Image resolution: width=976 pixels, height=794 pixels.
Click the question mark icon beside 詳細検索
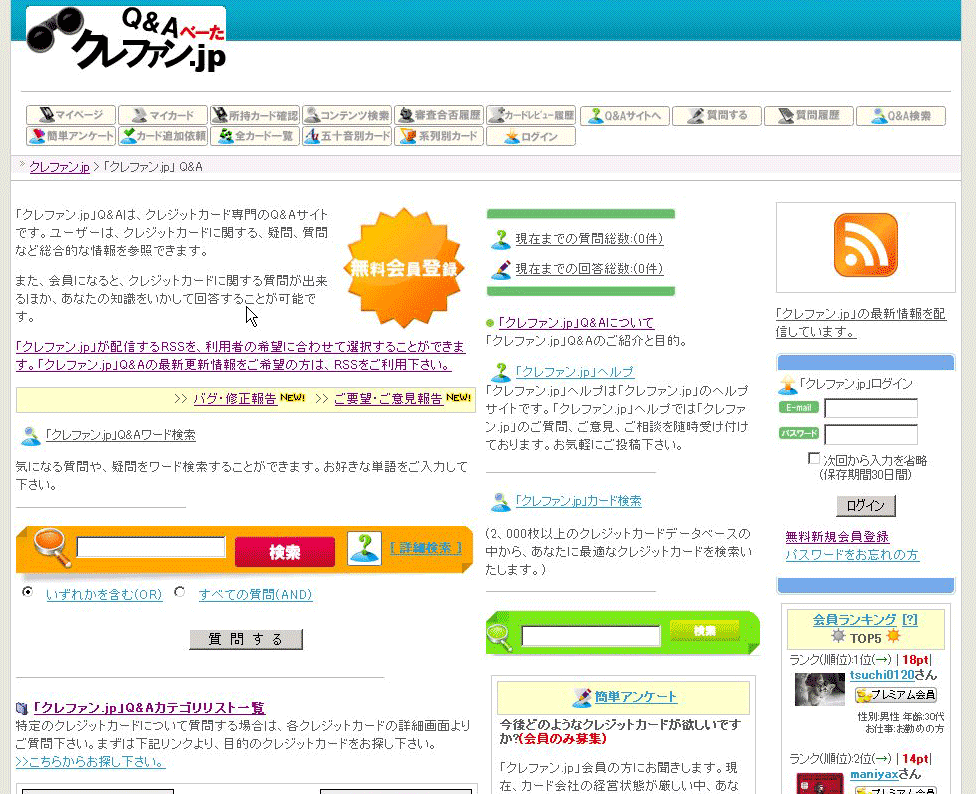[x=364, y=548]
